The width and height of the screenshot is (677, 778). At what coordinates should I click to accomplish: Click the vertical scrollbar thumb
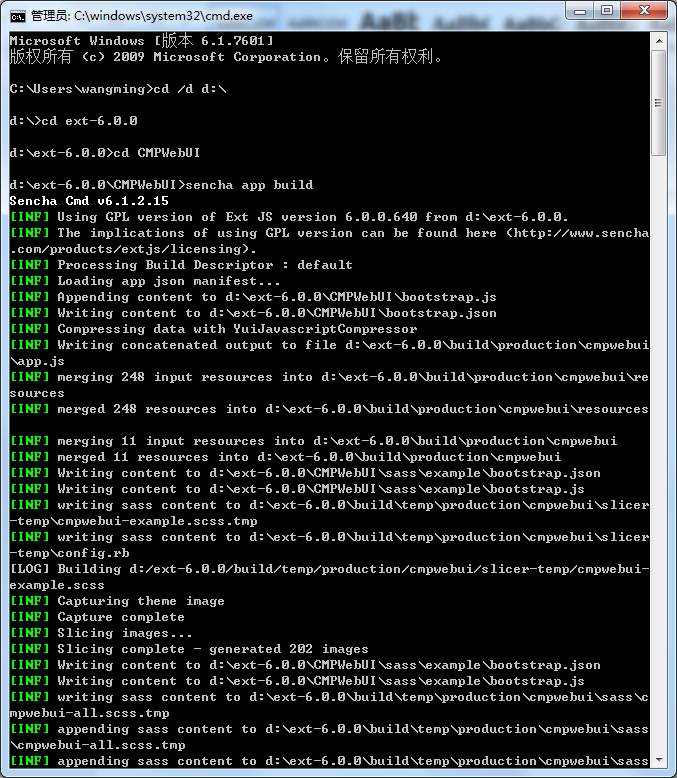(659, 103)
